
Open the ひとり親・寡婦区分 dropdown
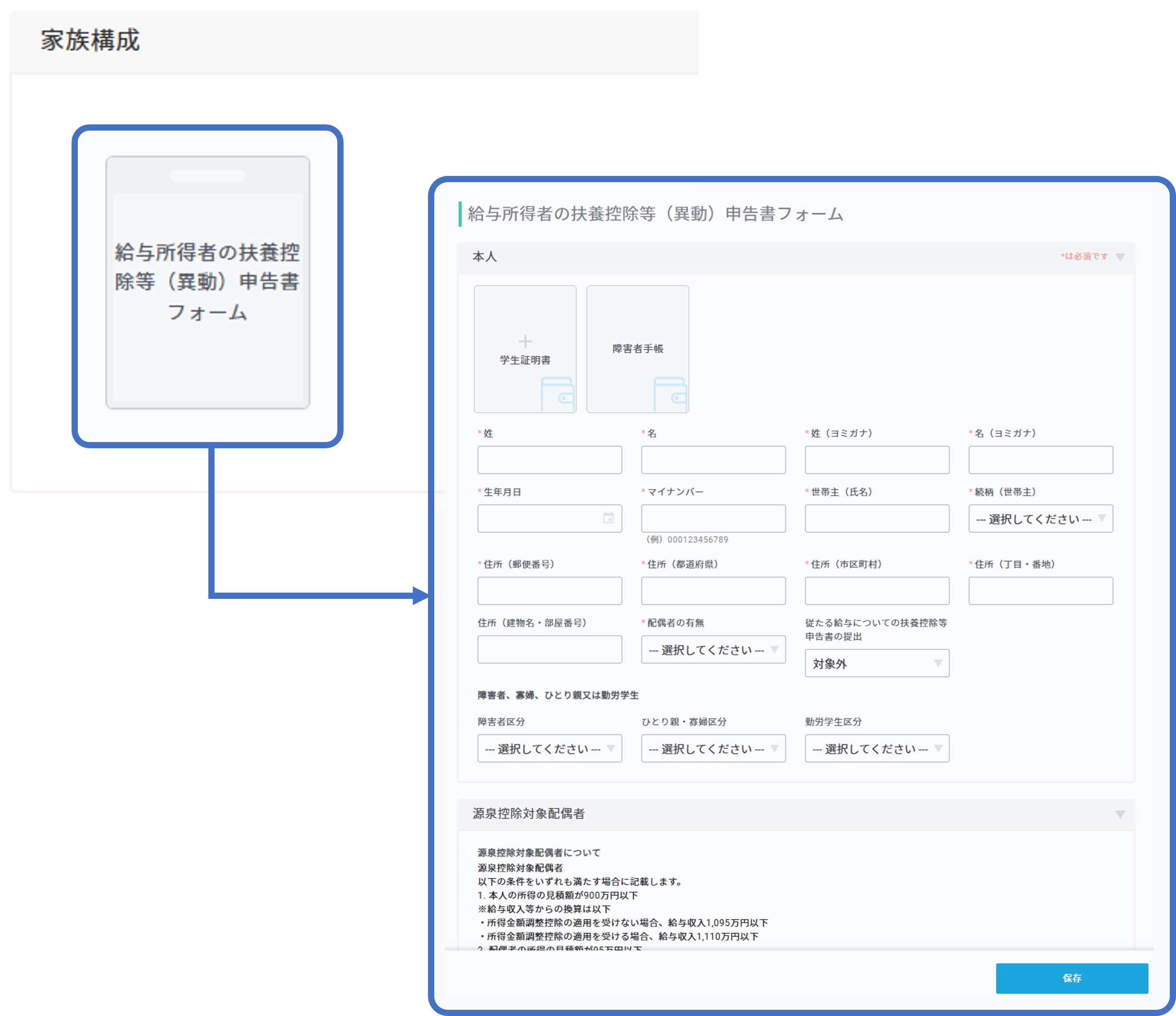click(x=713, y=748)
